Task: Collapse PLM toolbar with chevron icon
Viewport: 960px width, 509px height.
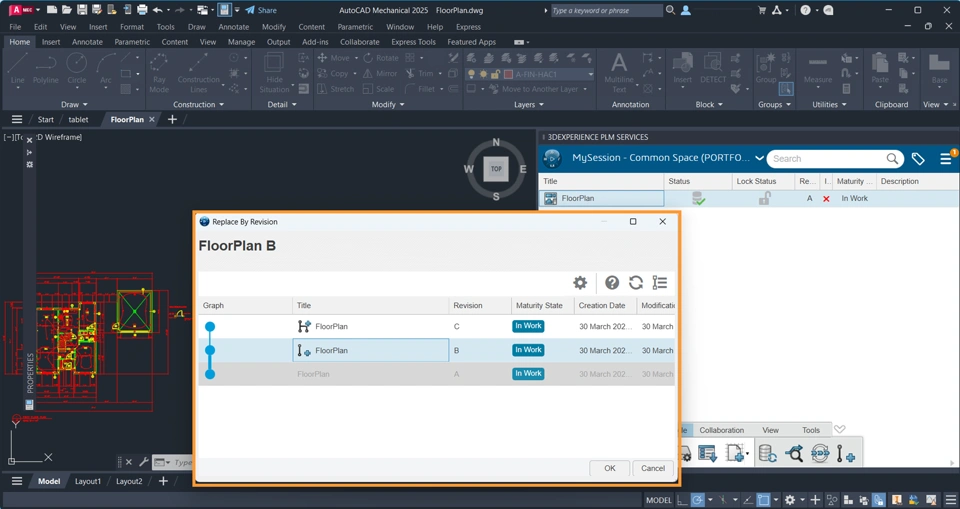Action: [839, 429]
